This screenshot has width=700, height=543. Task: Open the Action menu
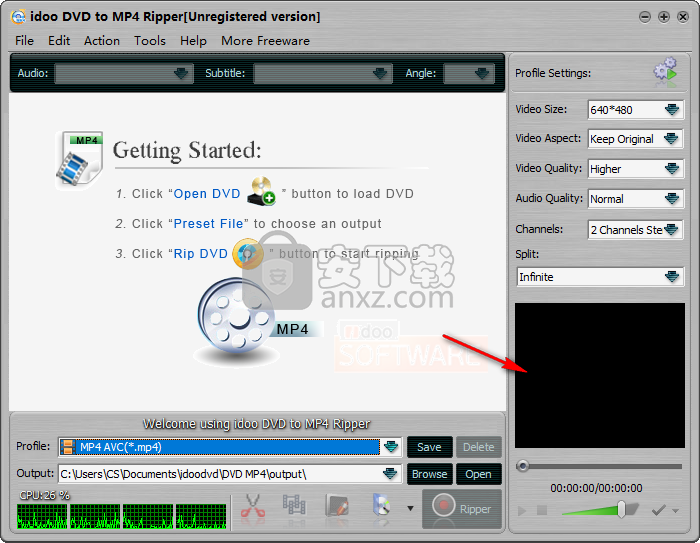(x=102, y=41)
